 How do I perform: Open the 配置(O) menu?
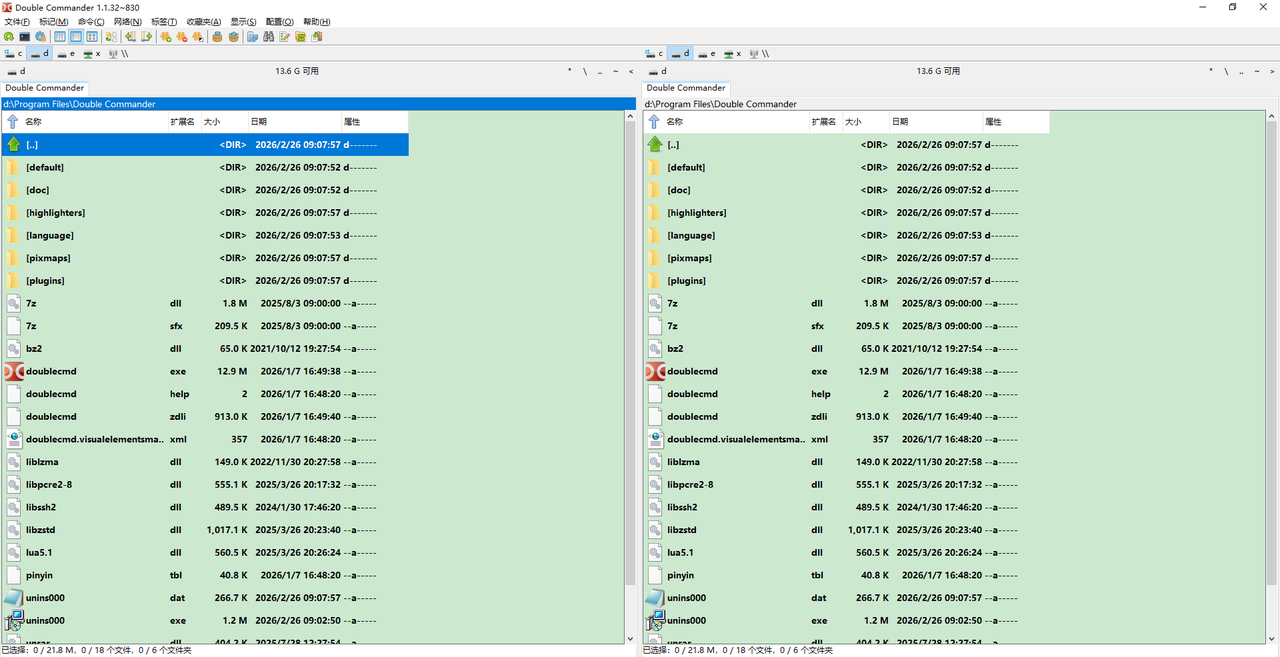[280, 21]
